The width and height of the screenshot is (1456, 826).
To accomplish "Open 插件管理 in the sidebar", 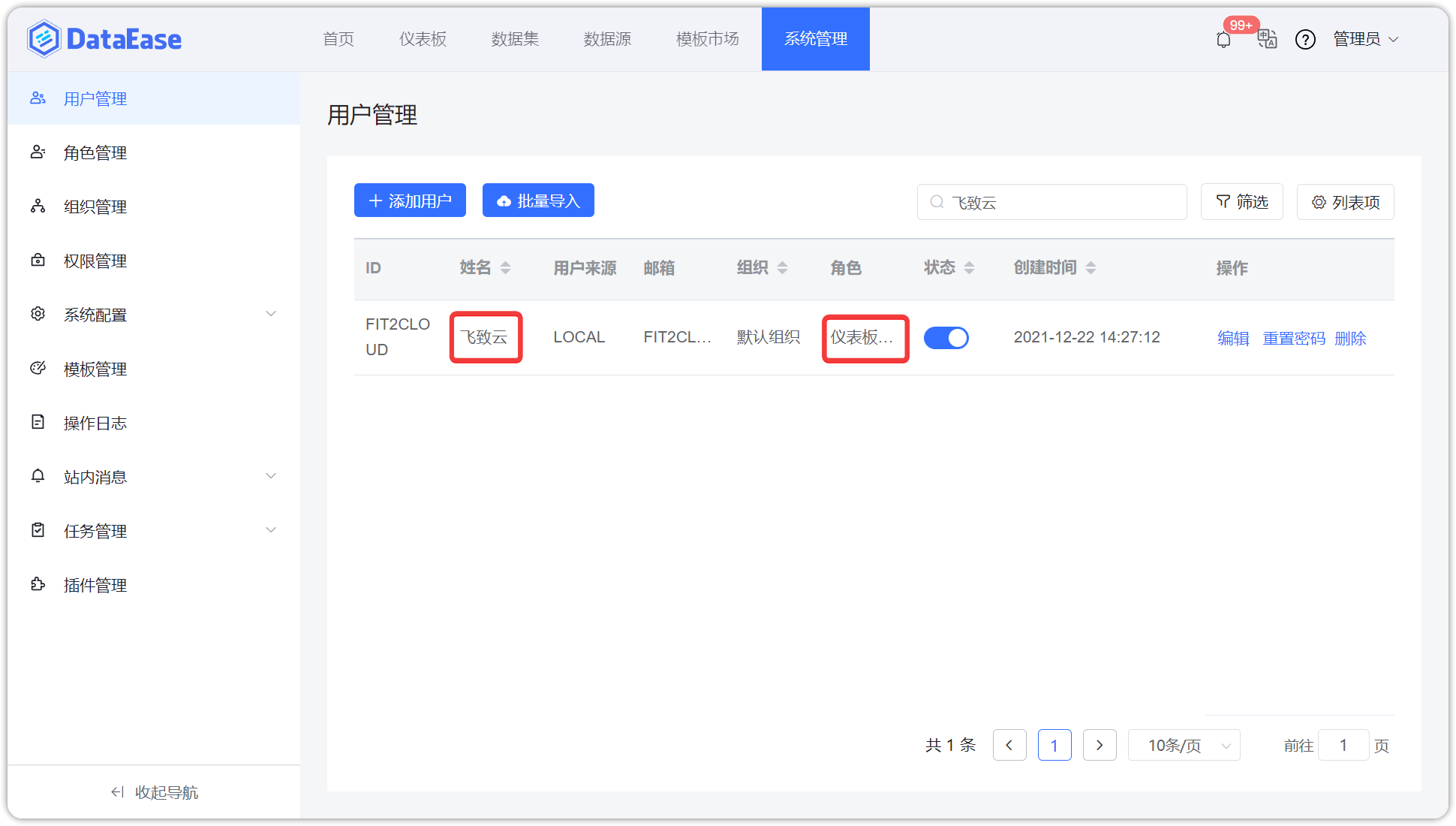I will (154, 584).
